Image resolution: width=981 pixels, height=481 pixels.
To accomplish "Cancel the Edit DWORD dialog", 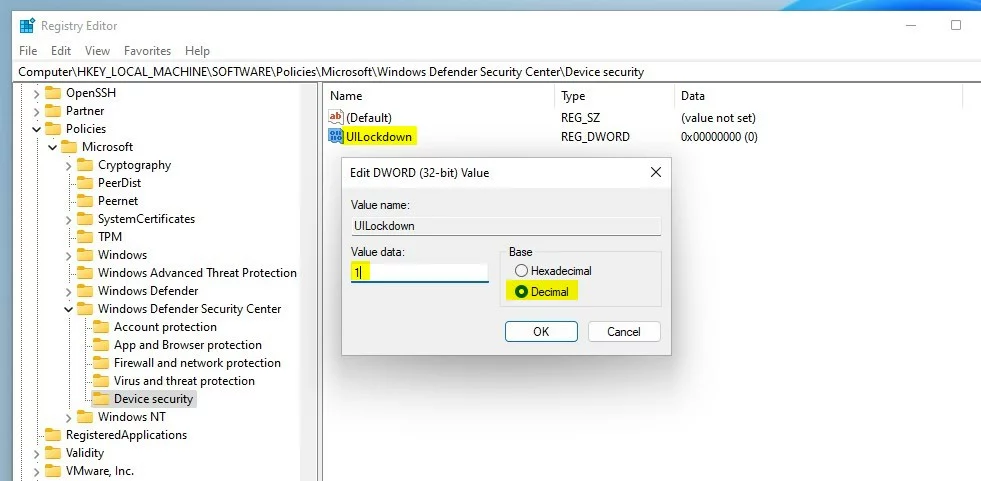I will (624, 332).
